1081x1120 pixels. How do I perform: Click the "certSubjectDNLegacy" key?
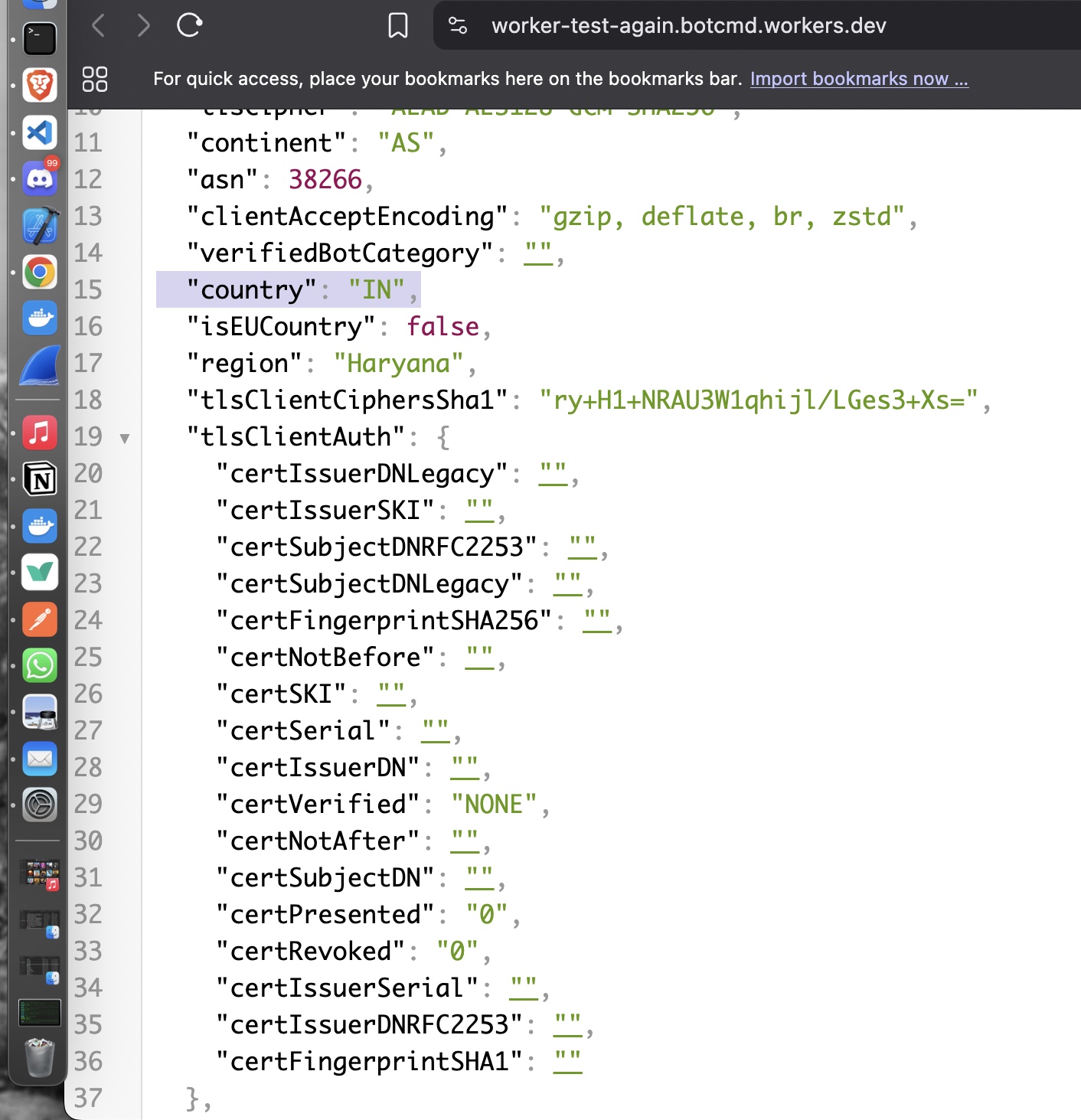coord(370,584)
